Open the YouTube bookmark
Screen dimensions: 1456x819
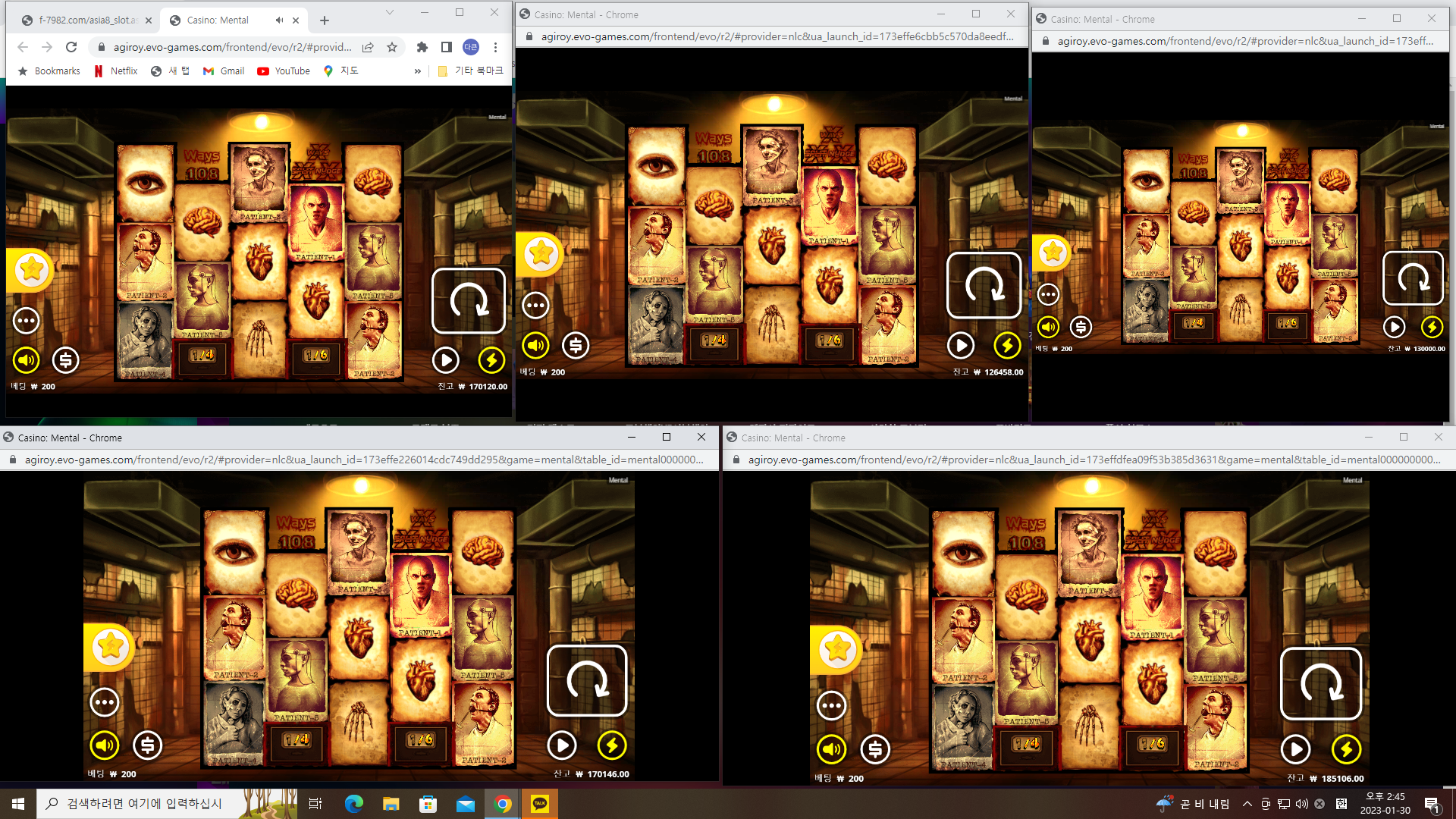[x=284, y=71]
